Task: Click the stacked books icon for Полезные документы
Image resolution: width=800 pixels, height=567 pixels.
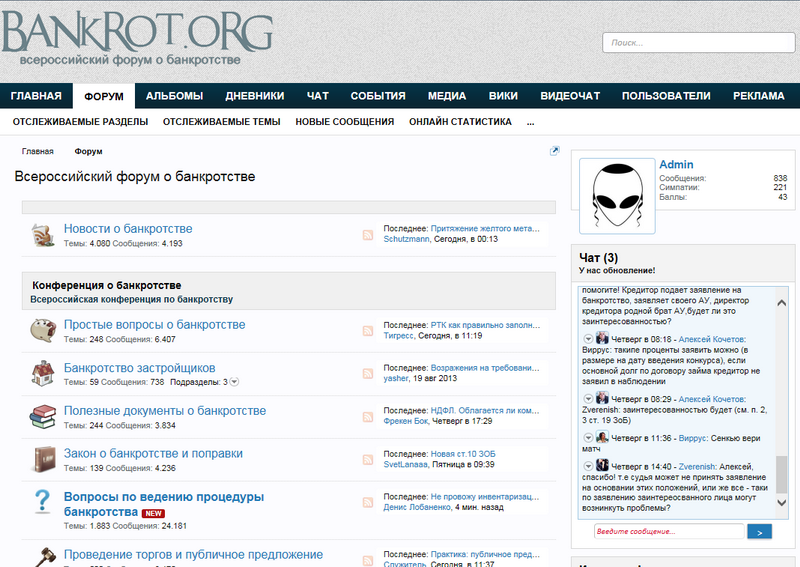Action: click(x=42, y=416)
